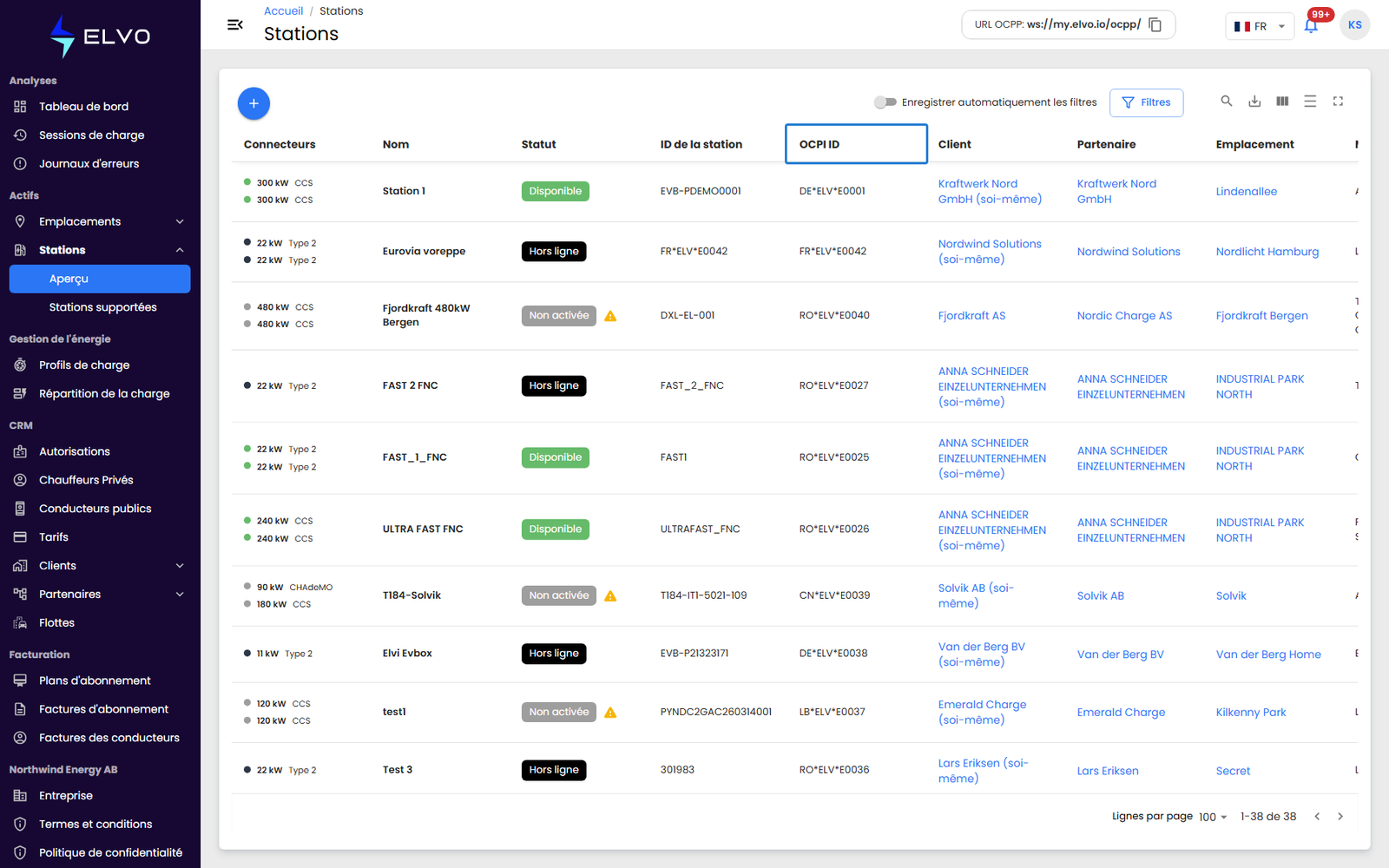Image resolution: width=1389 pixels, height=868 pixels.
Task: Collapse the Stations sidebar section
Action: click(x=100, y=250)
